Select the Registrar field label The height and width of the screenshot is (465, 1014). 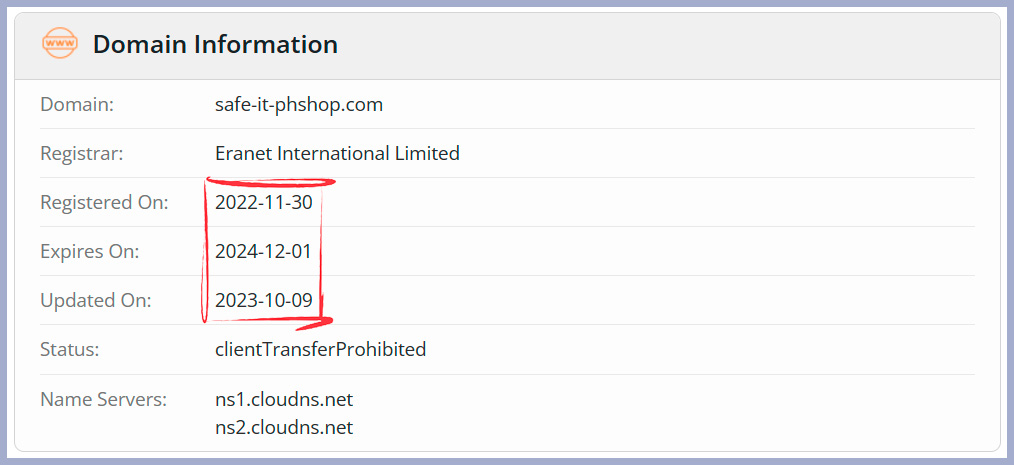click(81, 153)
